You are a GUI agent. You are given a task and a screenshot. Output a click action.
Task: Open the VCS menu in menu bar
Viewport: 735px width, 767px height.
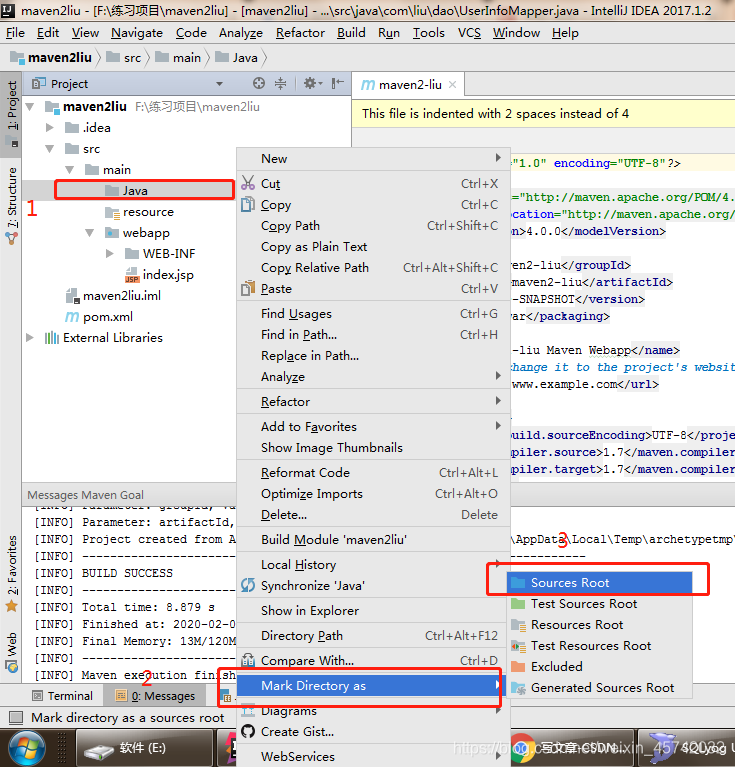click(469, 33)
